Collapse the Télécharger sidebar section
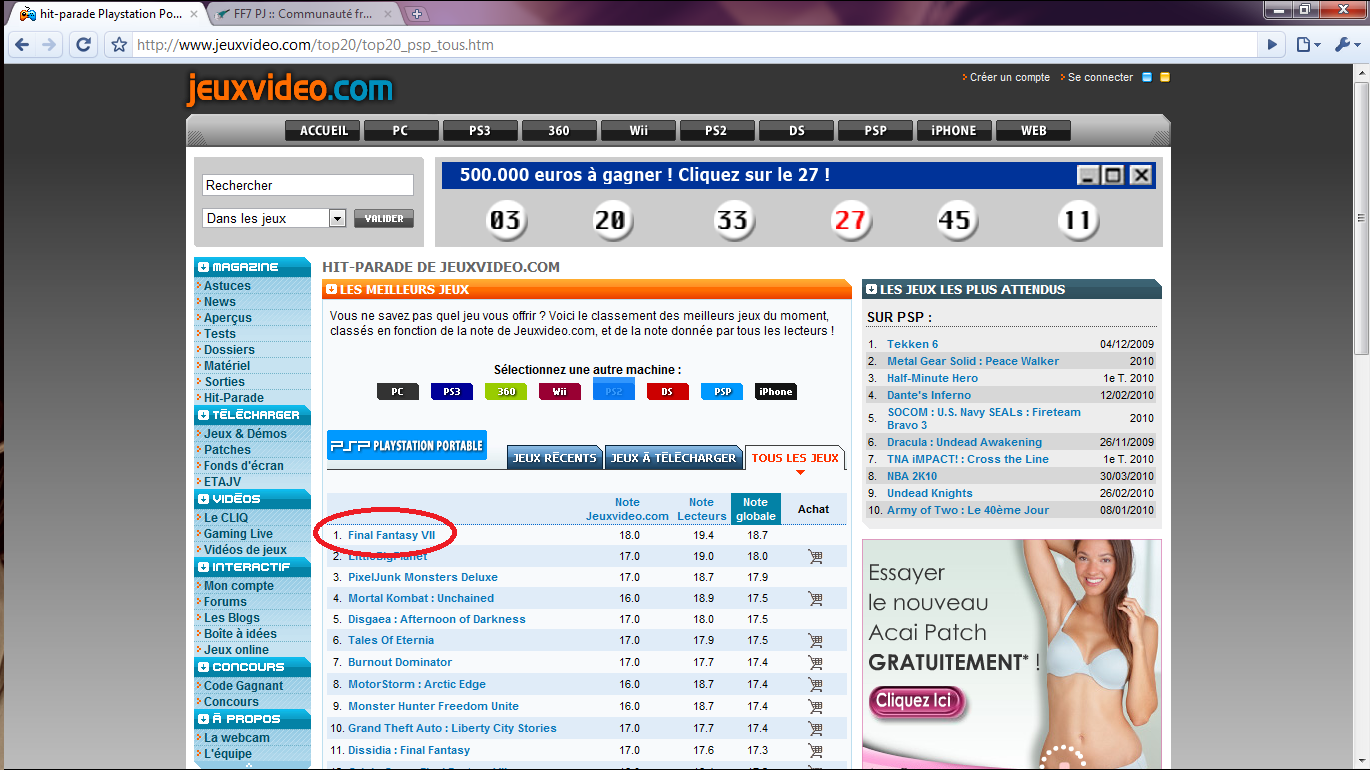 pos(204,415)
